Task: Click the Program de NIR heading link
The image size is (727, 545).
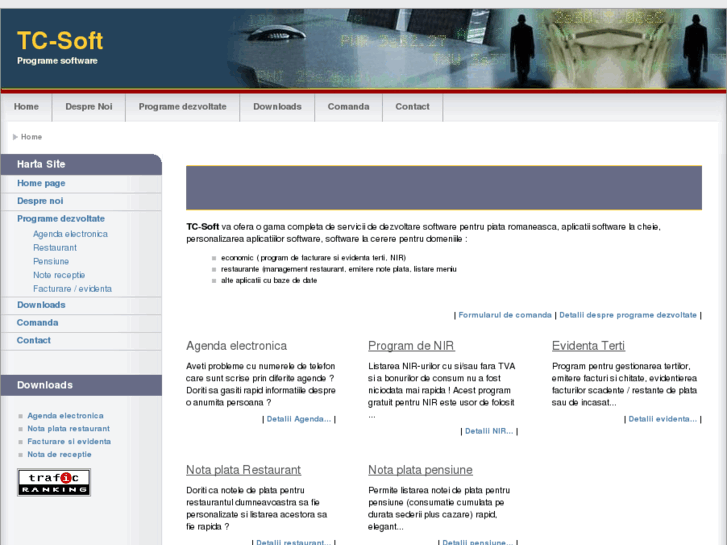Action: coord(411,346)
